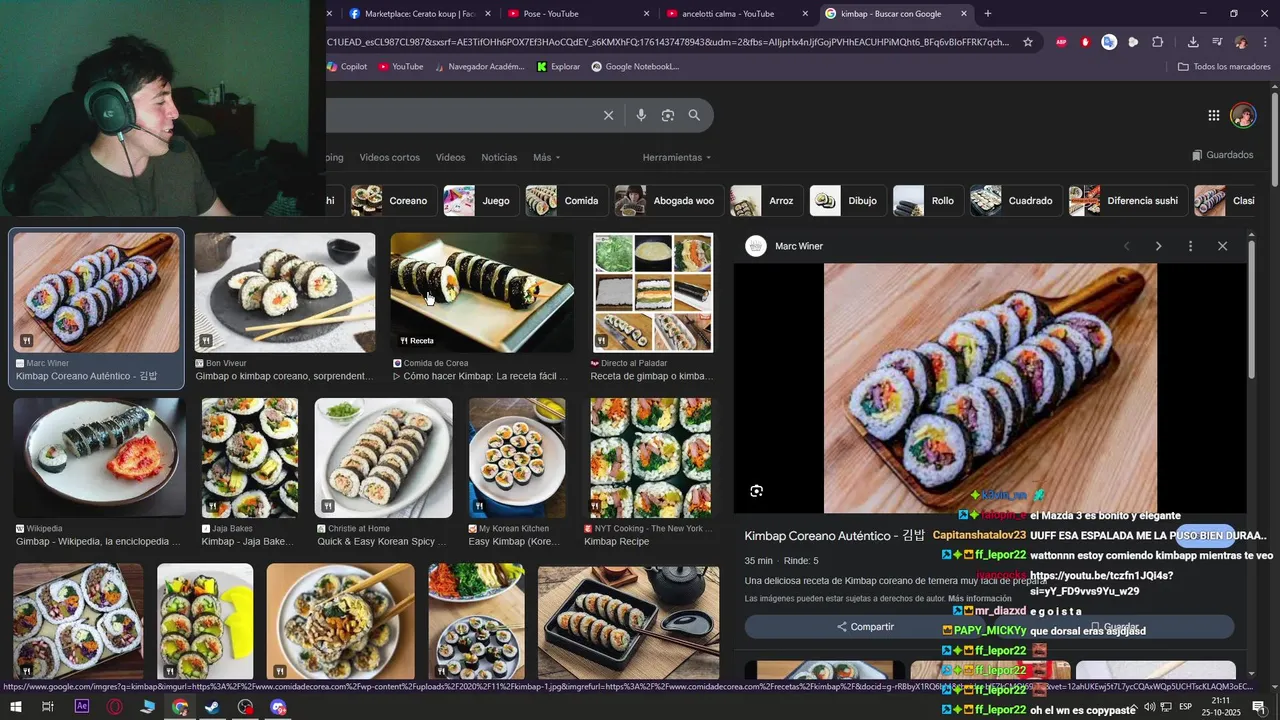This screenshot has height=720, width=1280.
Task: Open Discord from the taskbar
Action: 279,707
